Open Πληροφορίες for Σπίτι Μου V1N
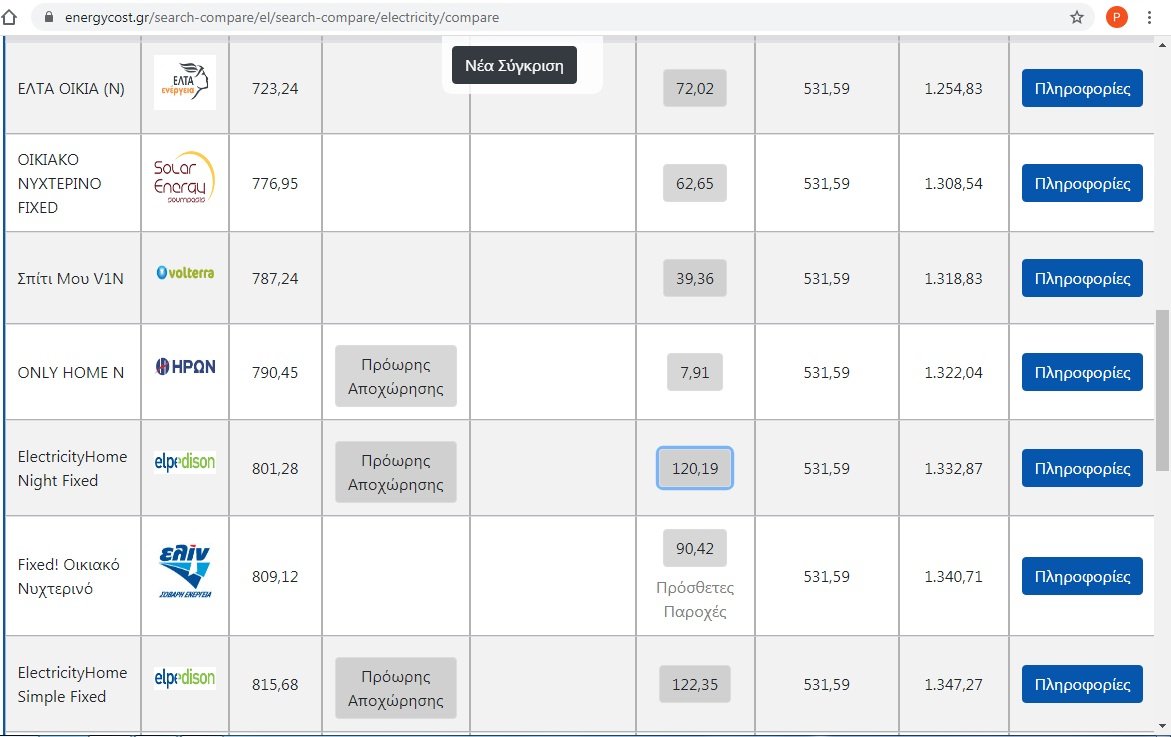This screenshot has height=737, width=1171. tap(1082, 279)
